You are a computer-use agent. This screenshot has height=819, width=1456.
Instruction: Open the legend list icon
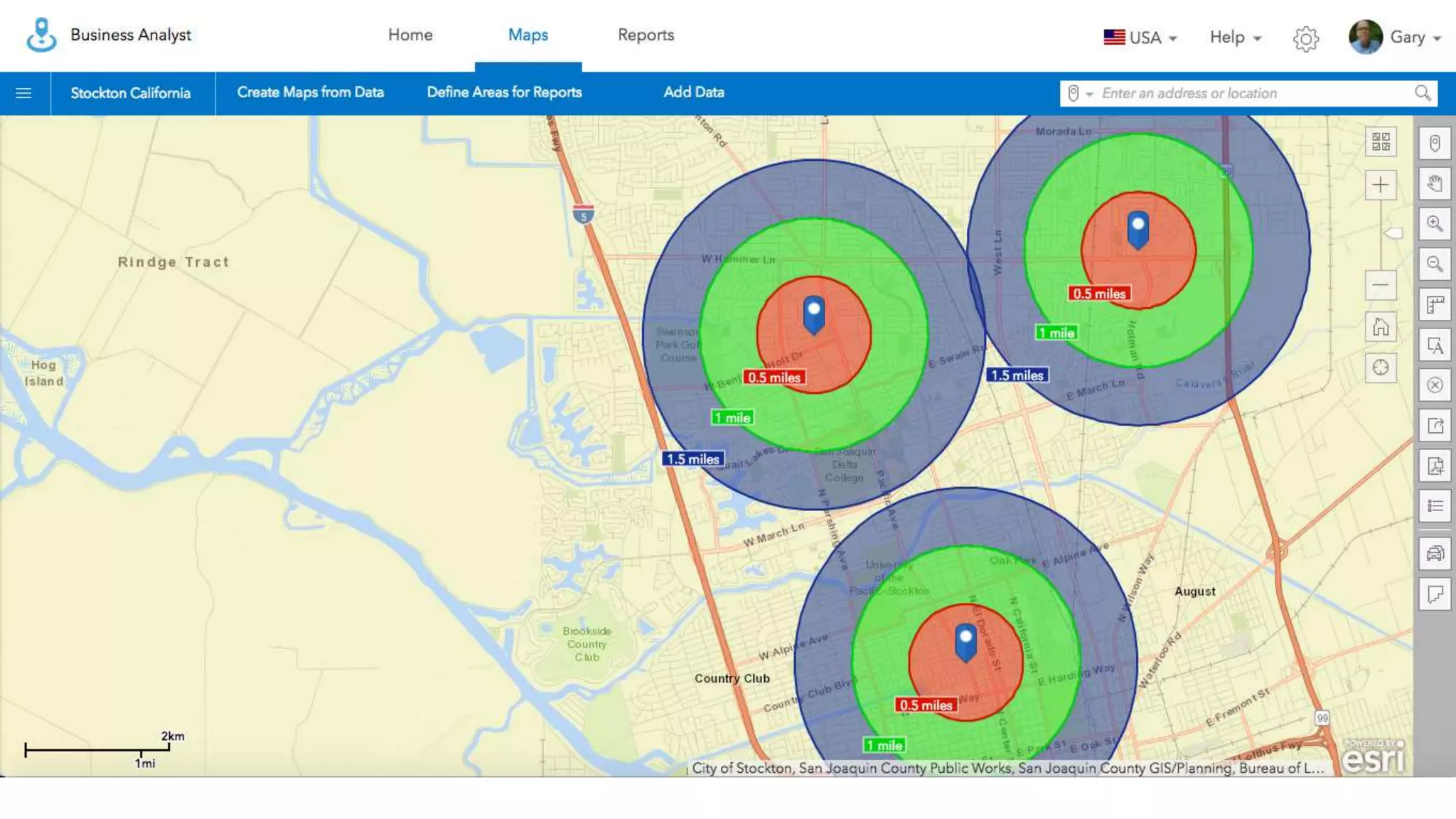1435,506
